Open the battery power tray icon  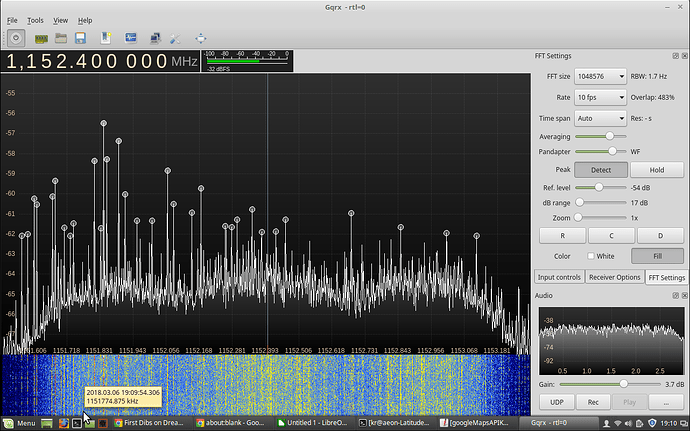point(639,424)
